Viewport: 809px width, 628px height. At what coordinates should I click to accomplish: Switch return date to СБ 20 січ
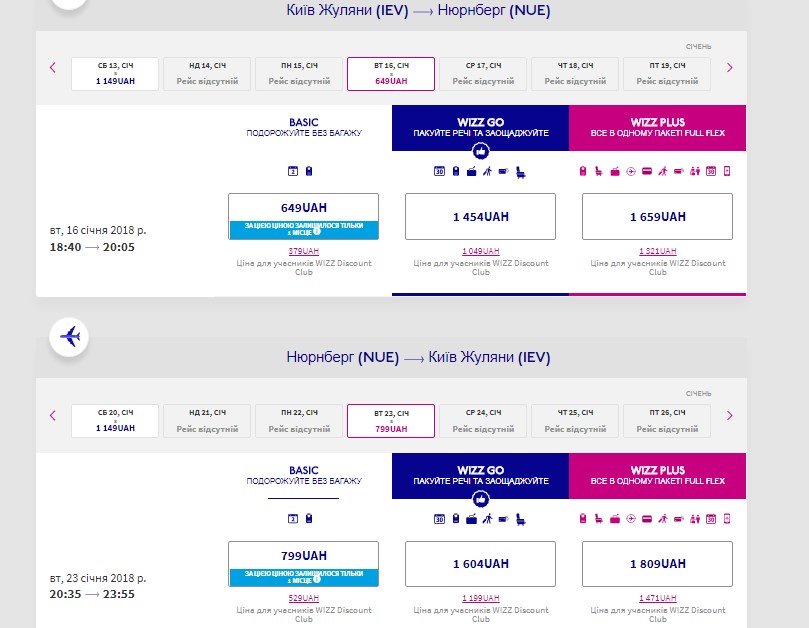click(115, 421)
